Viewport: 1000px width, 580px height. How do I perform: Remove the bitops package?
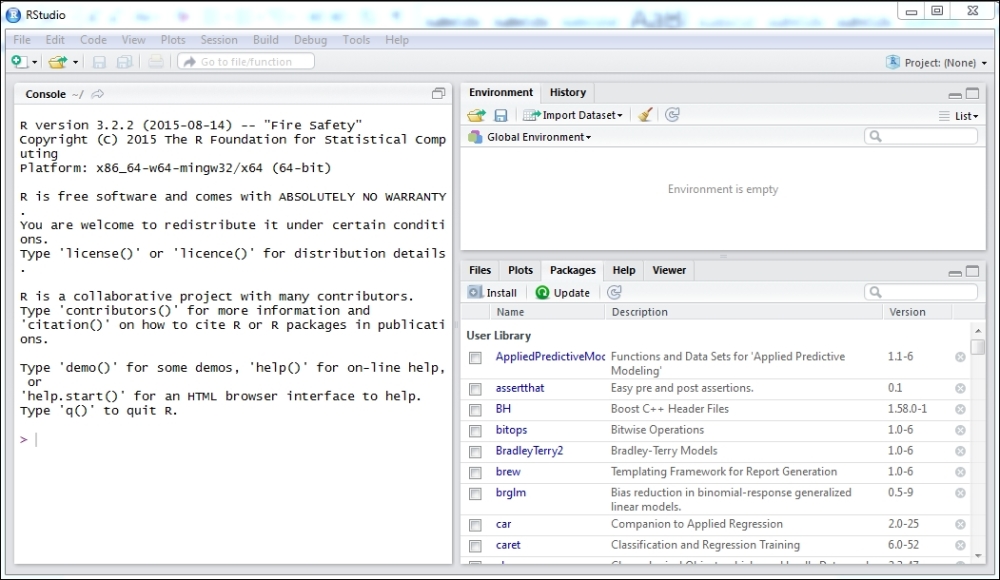(960, 431)
